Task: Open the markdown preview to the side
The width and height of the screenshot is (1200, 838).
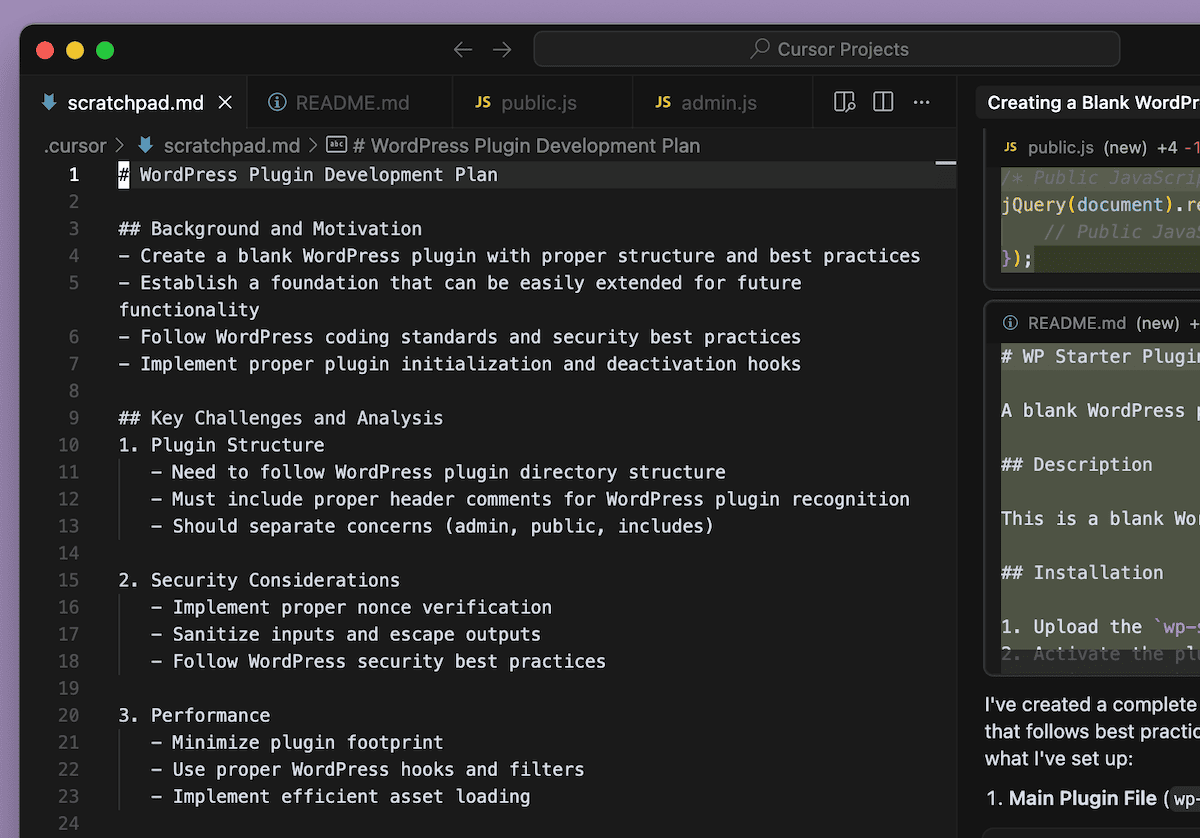Action: click(845, 102)
